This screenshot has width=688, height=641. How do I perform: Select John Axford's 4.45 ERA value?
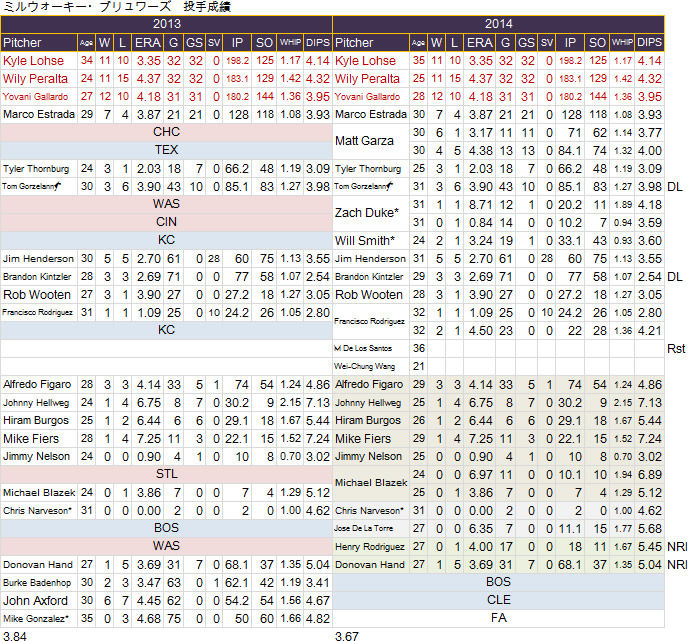148,601
